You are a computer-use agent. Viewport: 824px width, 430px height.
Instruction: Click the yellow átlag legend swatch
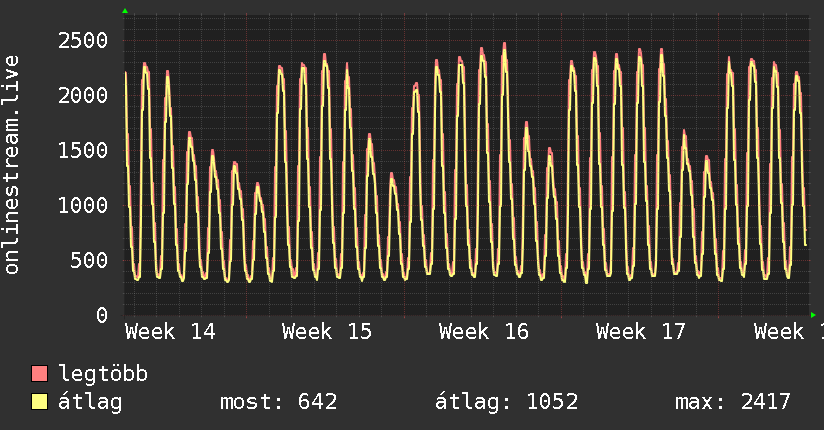coord(39,402)
